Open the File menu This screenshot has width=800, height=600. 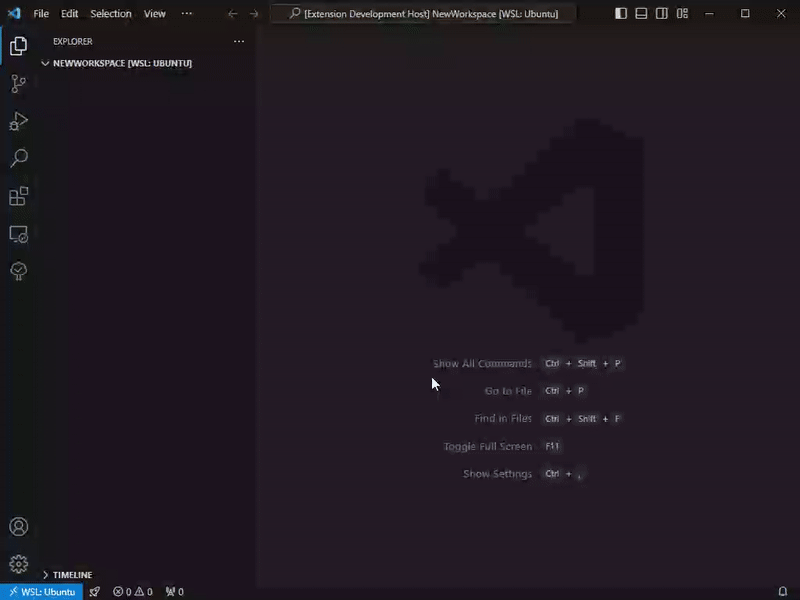click(41, 14)
